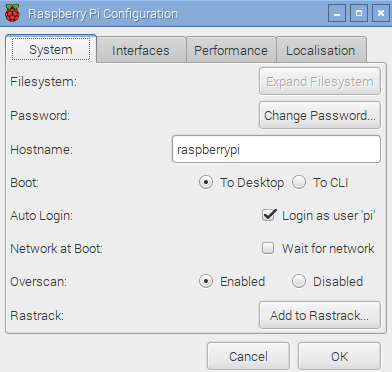Switch to the Interfaces tab
This screenshot has height=372, width=392.
[x=141, y=50]
